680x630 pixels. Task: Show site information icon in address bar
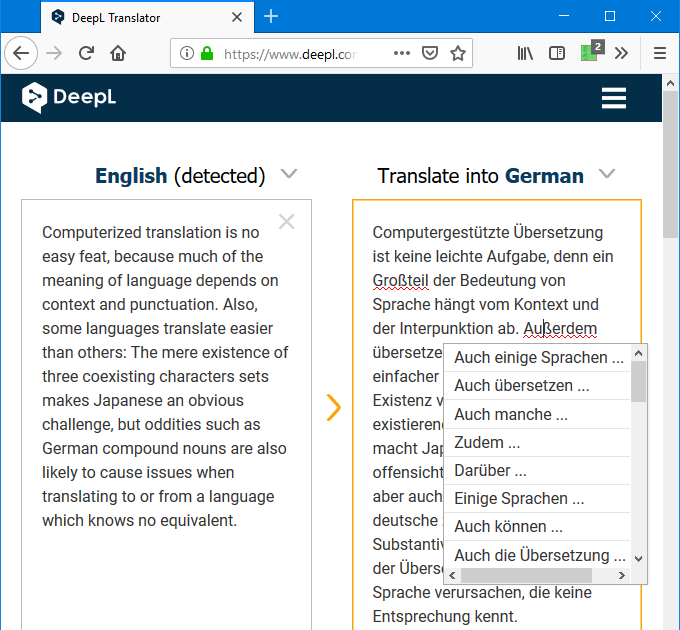click(186, 53)
